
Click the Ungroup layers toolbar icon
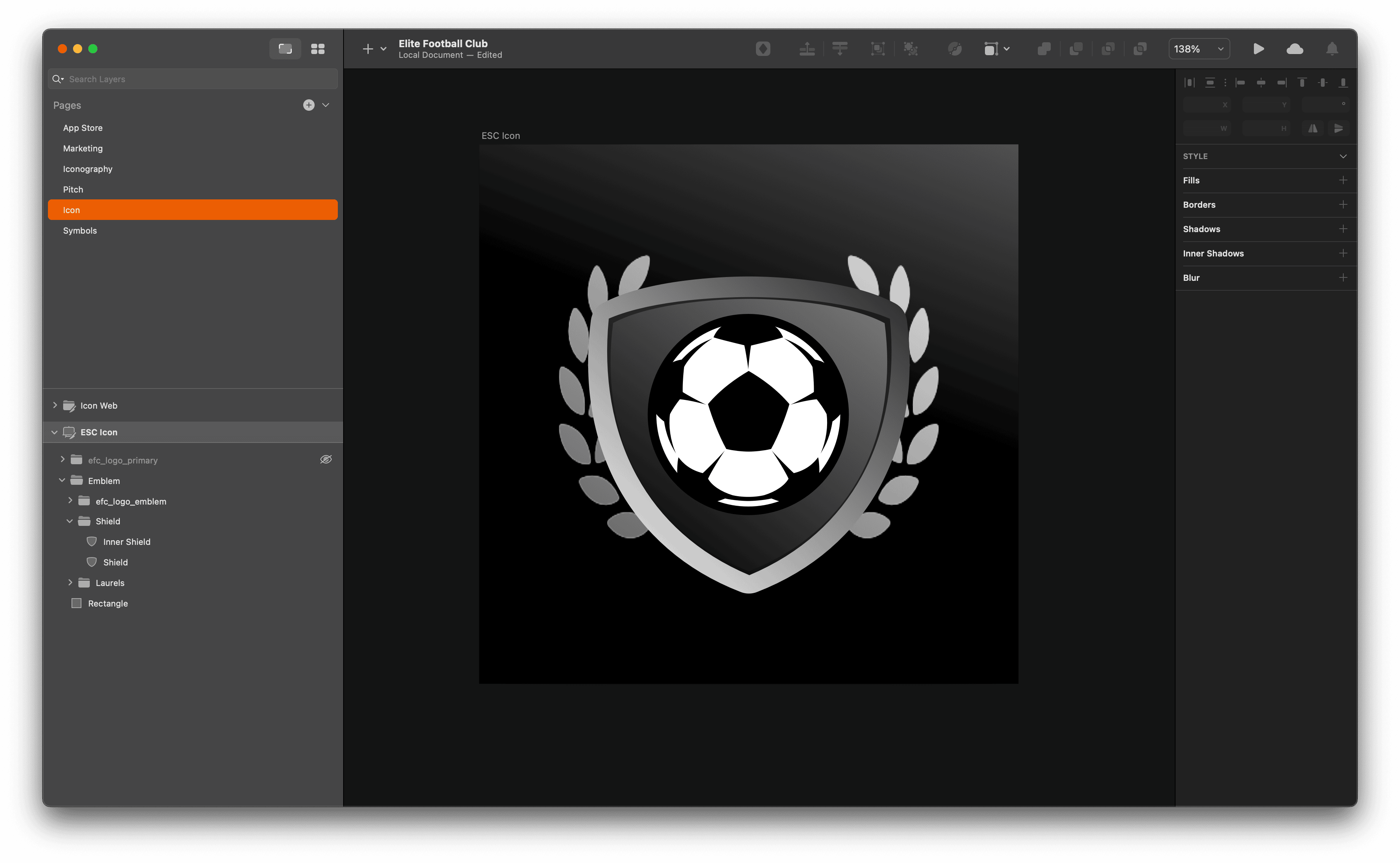click(911, 49)
